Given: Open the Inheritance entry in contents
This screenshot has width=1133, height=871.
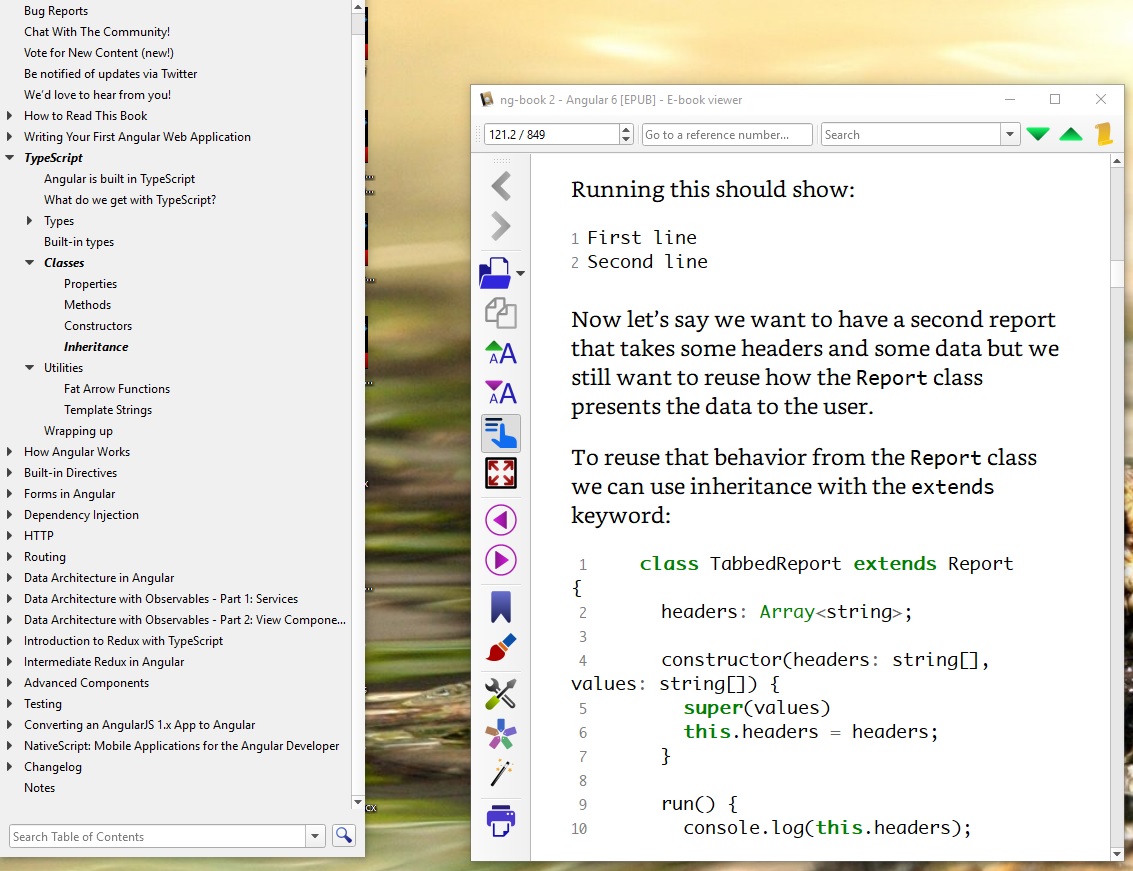Looking at the screenshot, I should pos(96,346).
